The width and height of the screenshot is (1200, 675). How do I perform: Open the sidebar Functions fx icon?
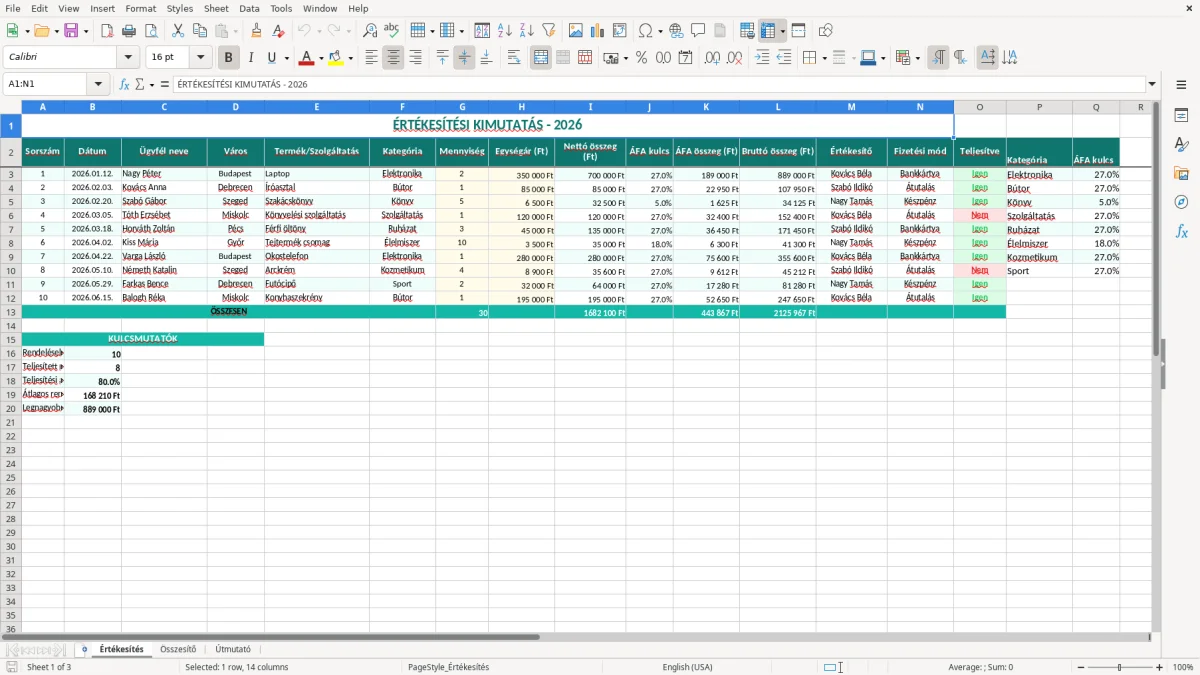(1181, 232)
